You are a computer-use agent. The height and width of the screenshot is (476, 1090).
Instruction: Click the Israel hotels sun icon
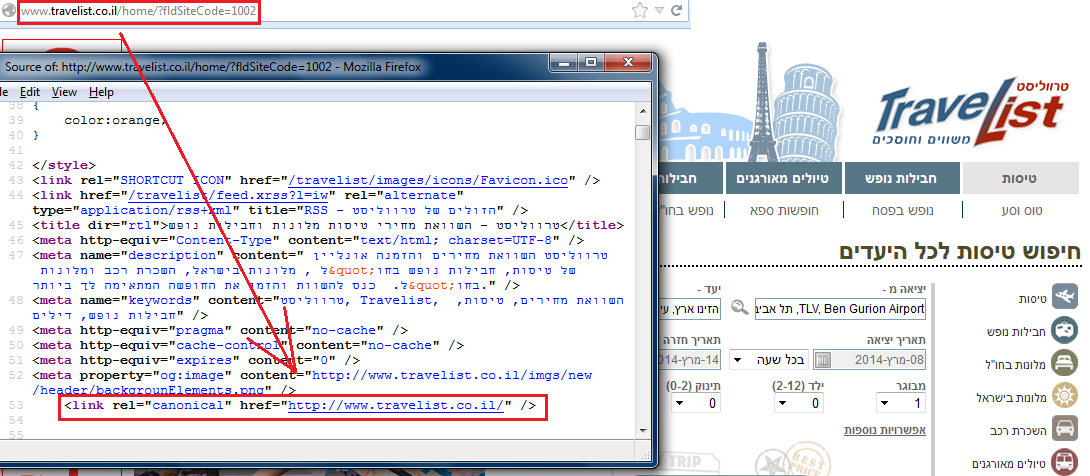1064,397
